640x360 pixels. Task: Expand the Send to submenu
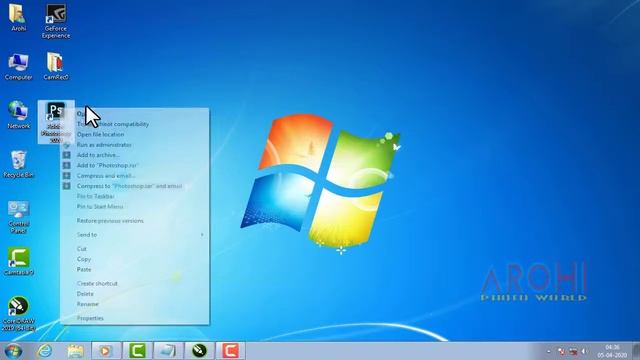[135, 235]
